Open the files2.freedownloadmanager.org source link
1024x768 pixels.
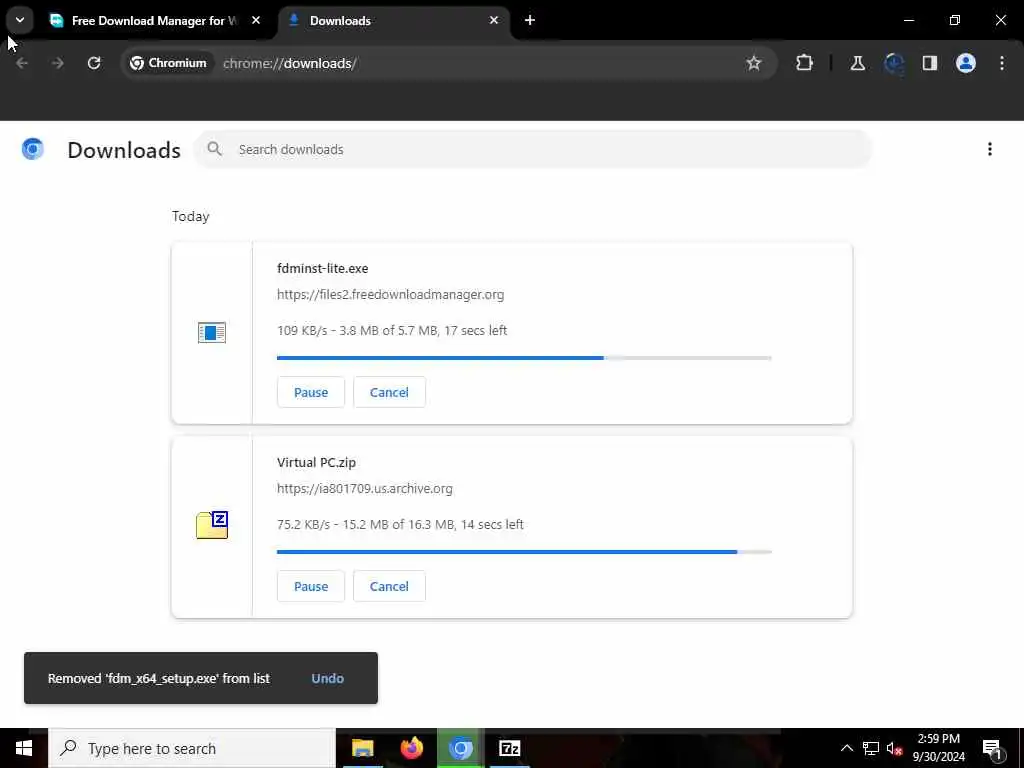point(391,295)
